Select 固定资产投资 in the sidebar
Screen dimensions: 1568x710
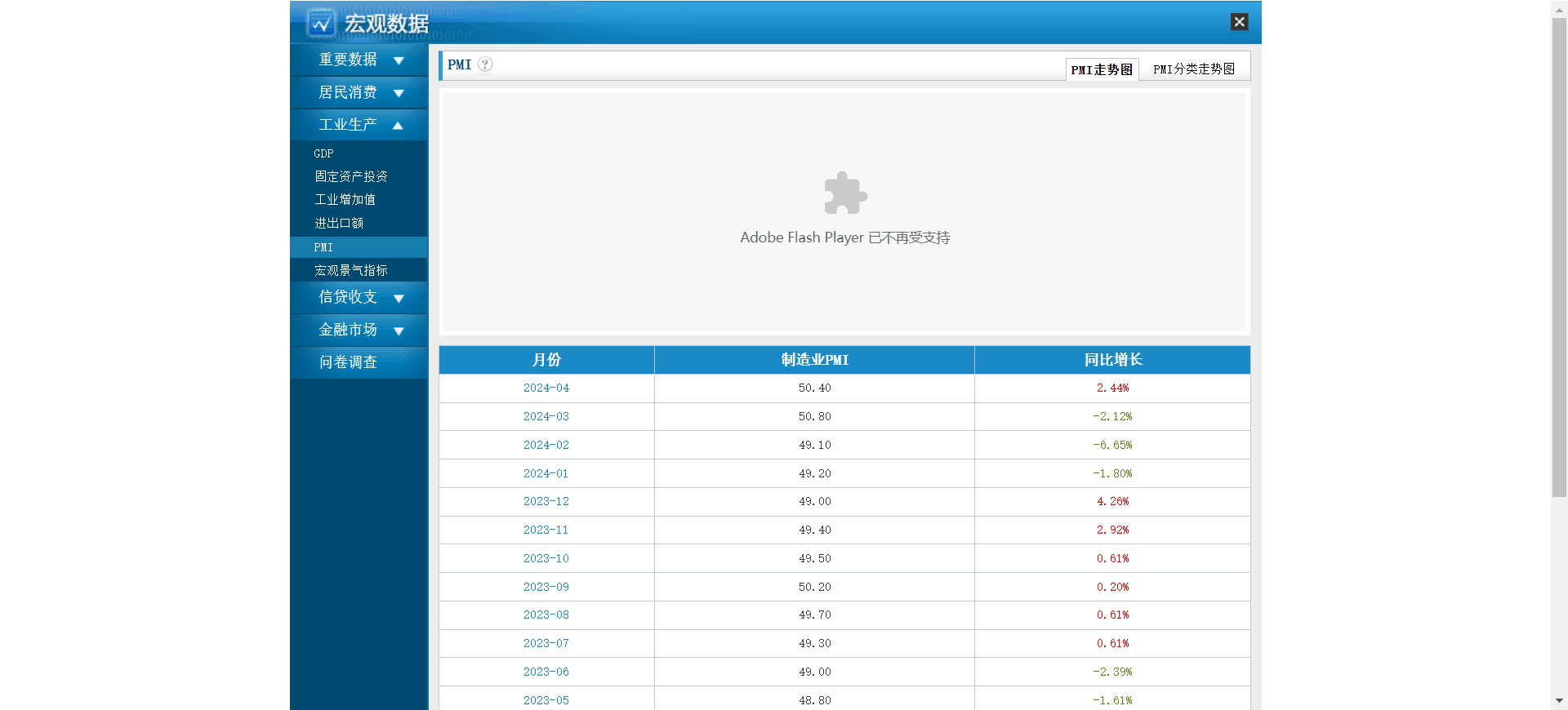tap(351, 176)
